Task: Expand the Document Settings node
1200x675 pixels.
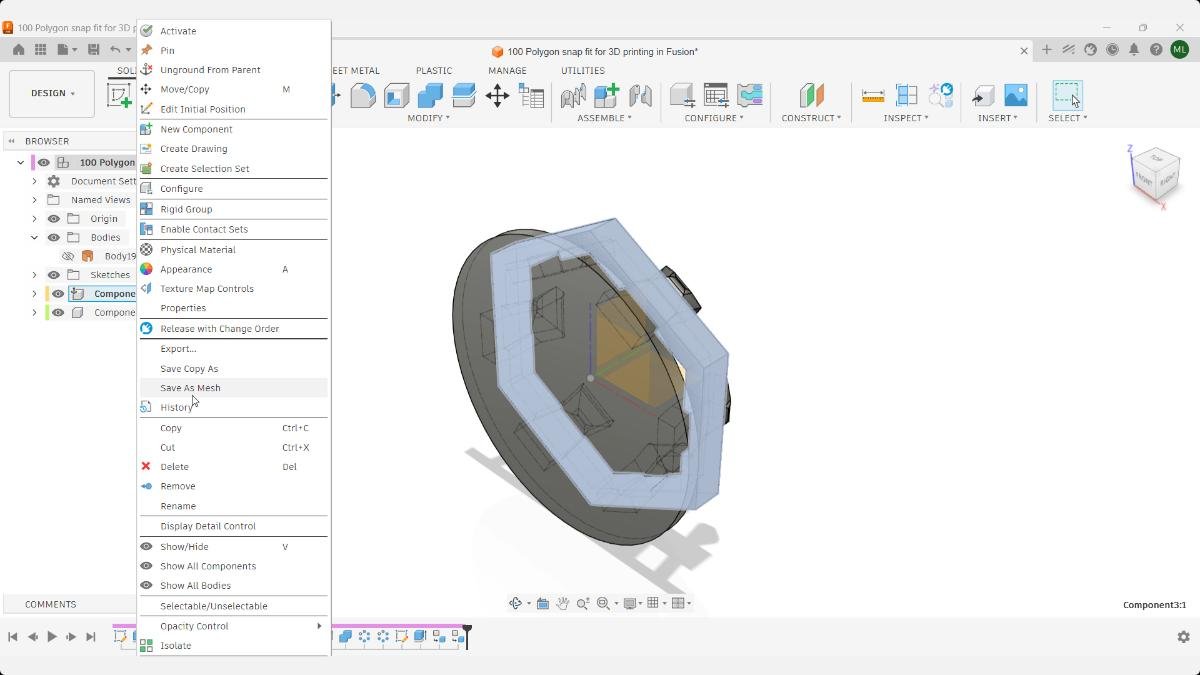Action: click(34, 181)
